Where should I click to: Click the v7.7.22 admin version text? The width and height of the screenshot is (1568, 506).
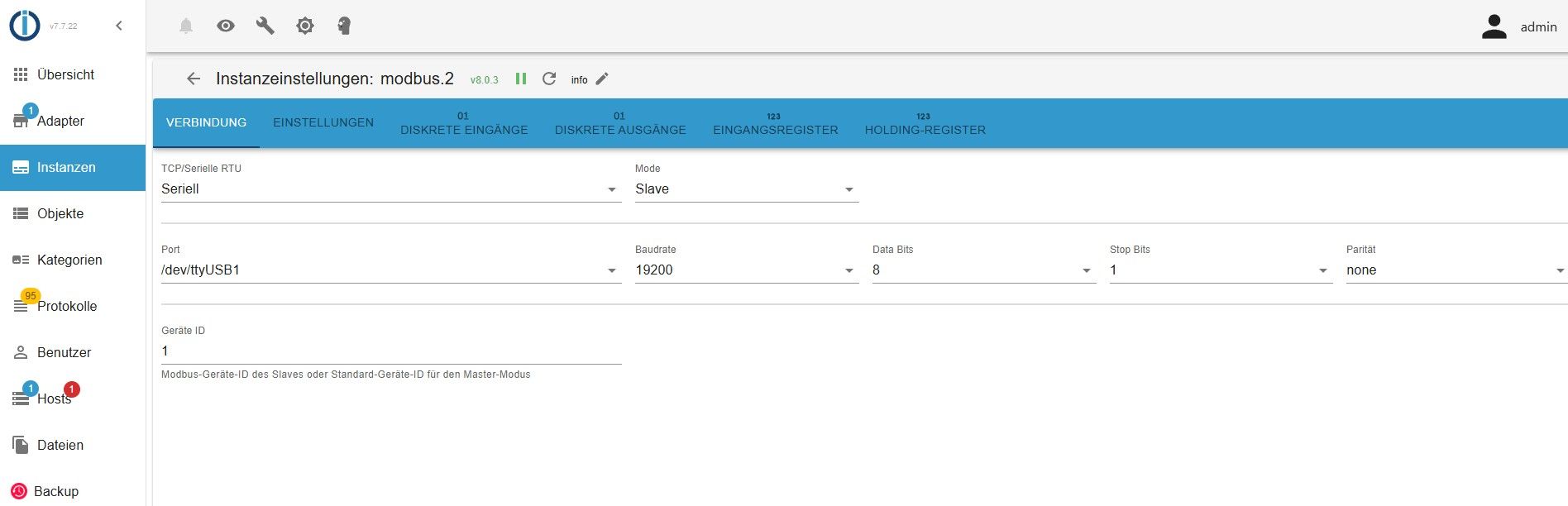coord(64,26)
